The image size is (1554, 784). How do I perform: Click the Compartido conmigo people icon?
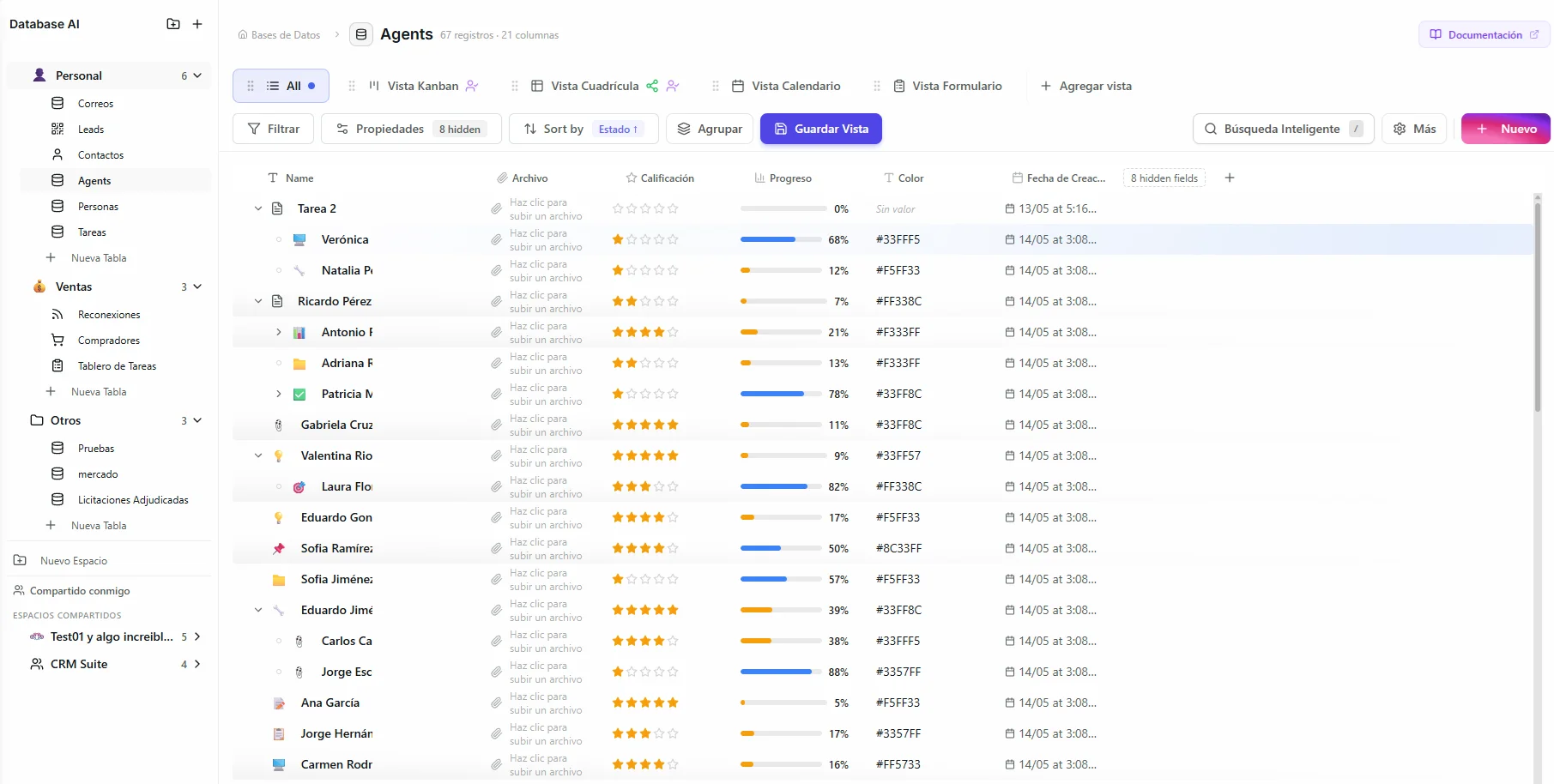[19, 590]
